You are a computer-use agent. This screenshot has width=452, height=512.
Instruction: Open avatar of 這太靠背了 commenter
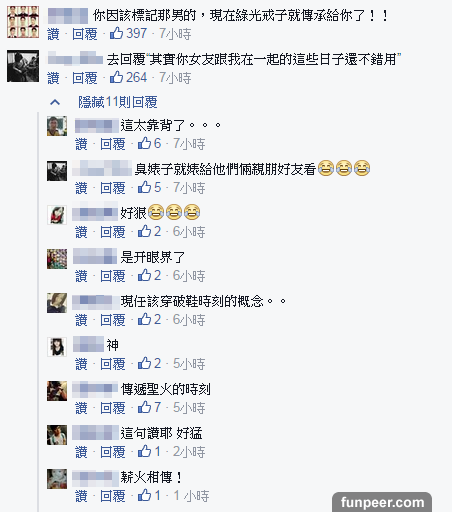click(x=57, y=126)
